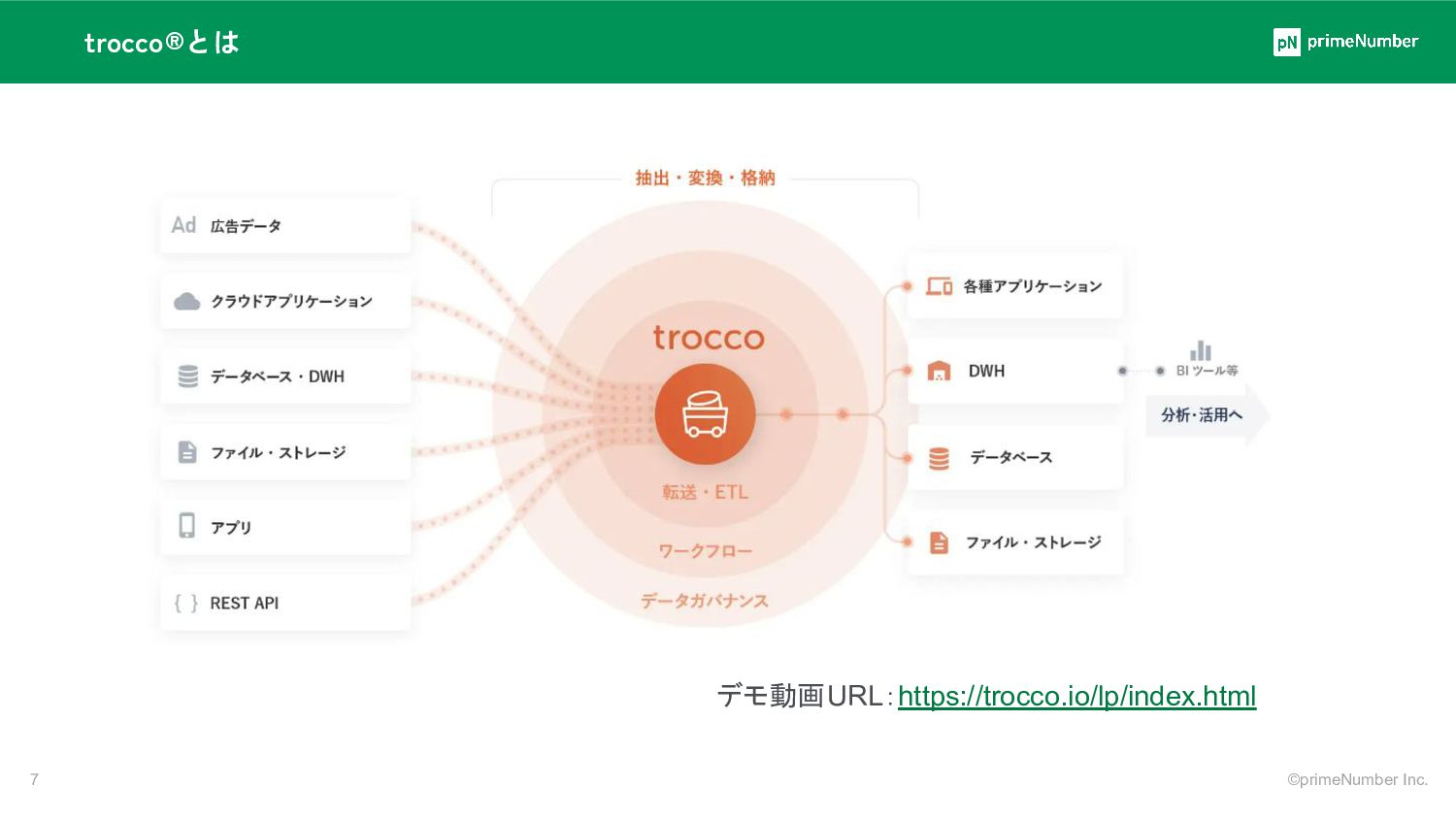The height and width of the screenshot is (819, 1456).
Task: Click the ©primeNumber Inc. footer text
Action: click(x=1357, y=779)
